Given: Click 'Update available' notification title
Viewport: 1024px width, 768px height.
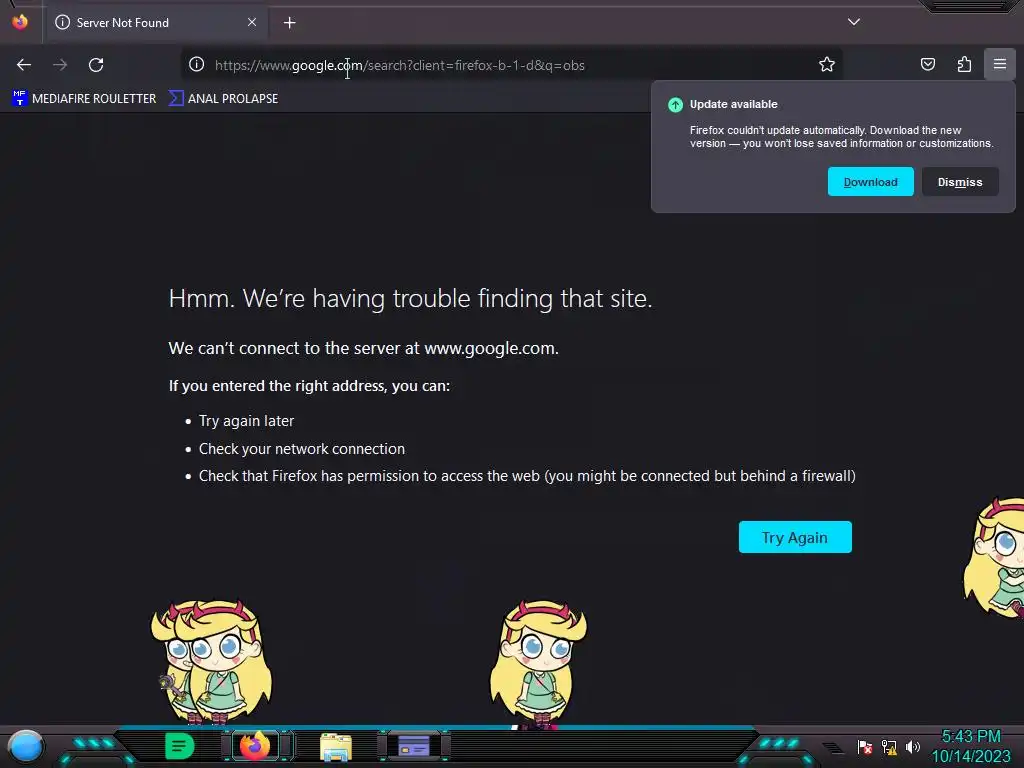Looking at the screenshot, I should point(733,104).
